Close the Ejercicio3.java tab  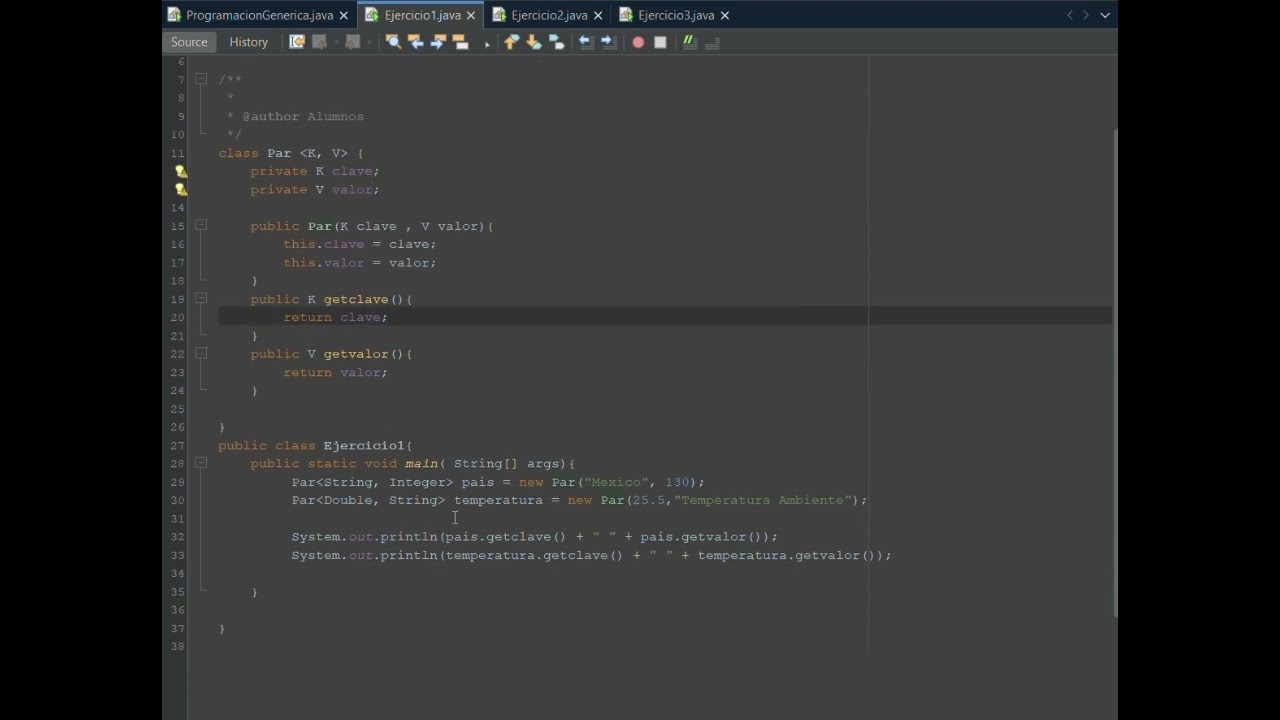pos(725,15)
